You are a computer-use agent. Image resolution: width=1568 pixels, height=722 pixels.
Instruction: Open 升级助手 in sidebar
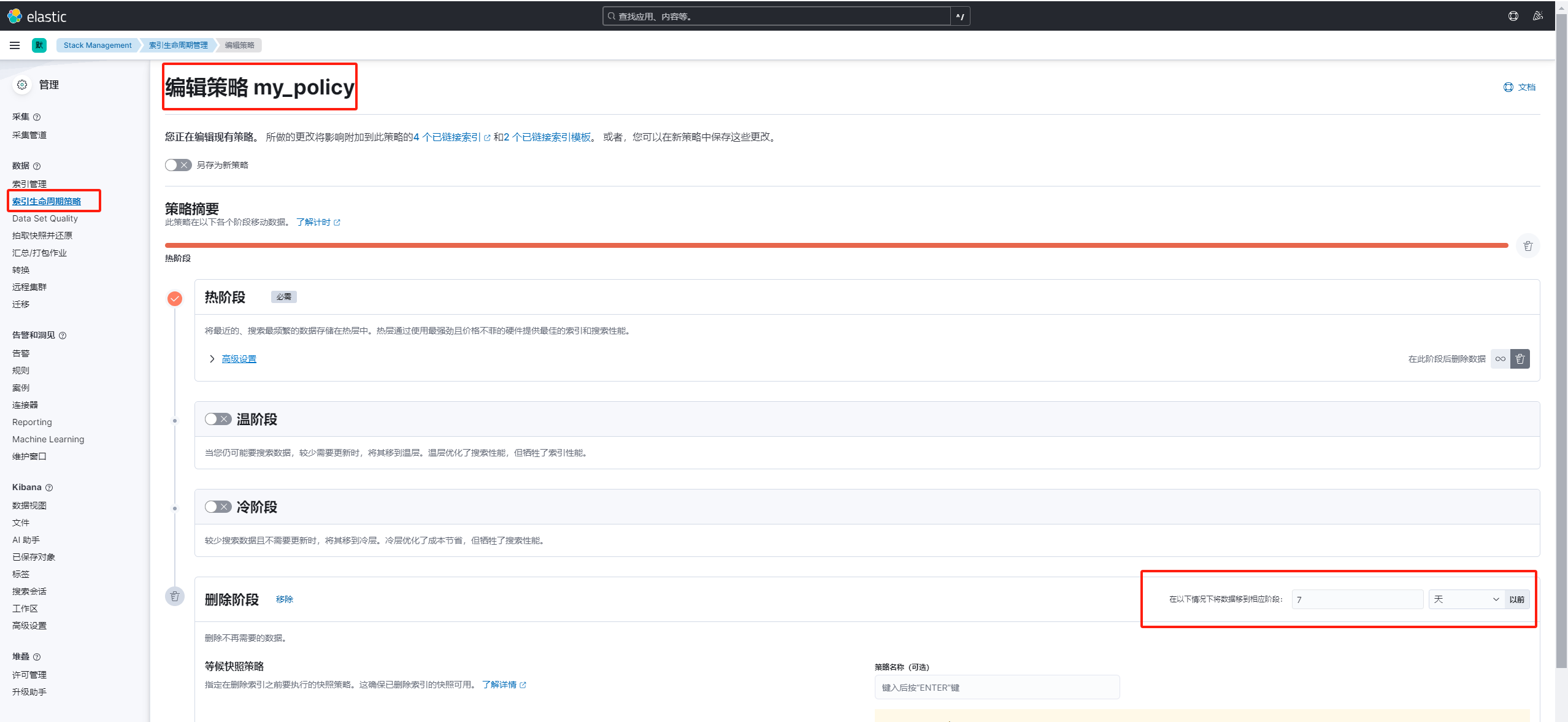29,692
